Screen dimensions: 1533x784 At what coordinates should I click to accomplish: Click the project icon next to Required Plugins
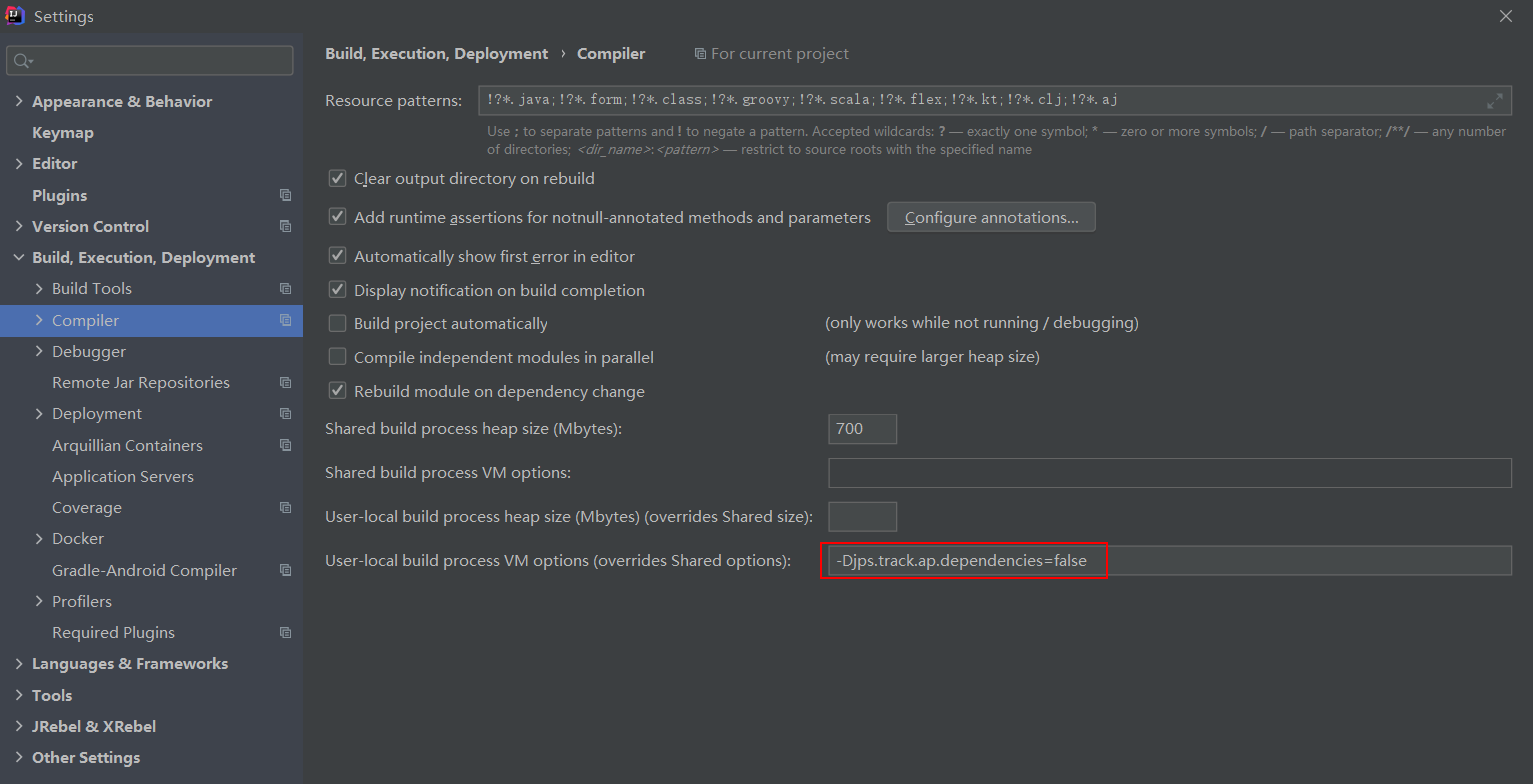pos(285,632)
